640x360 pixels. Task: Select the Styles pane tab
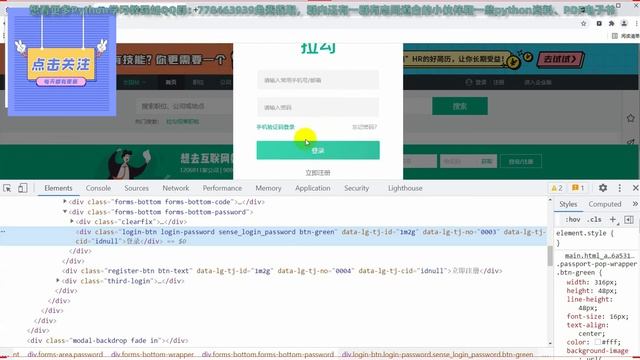pyautogui.click(x=568, y=204)
